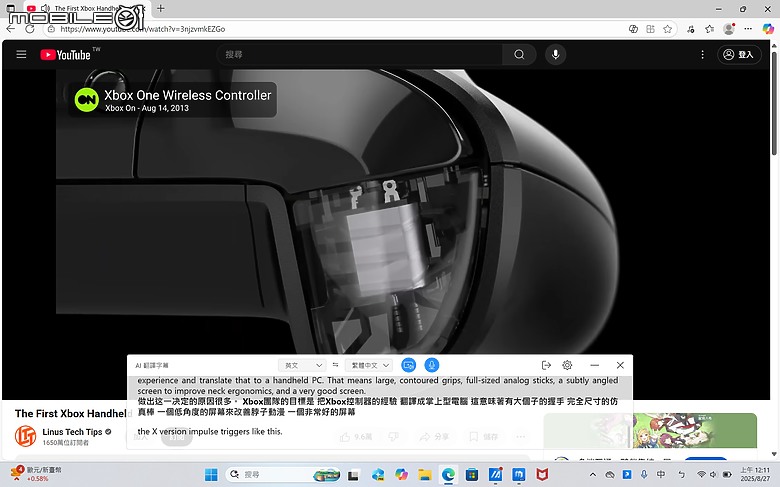Open source language 英文 dropdown
The height and width of the screenshot is (487, 780).
pyautogui.click(x=302, y=365)
